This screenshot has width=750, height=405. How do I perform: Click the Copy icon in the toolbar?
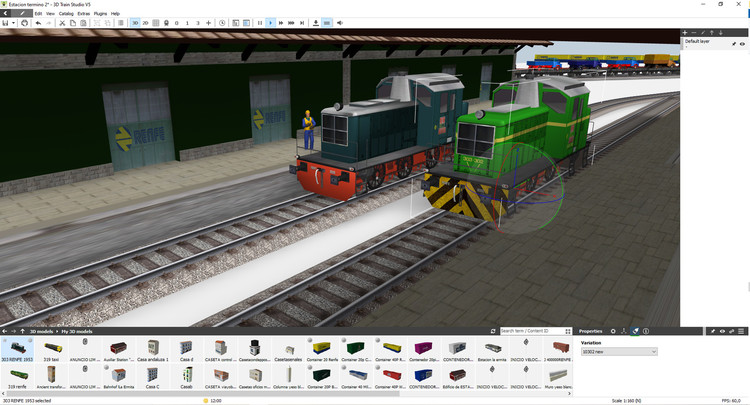pos(73,22)
